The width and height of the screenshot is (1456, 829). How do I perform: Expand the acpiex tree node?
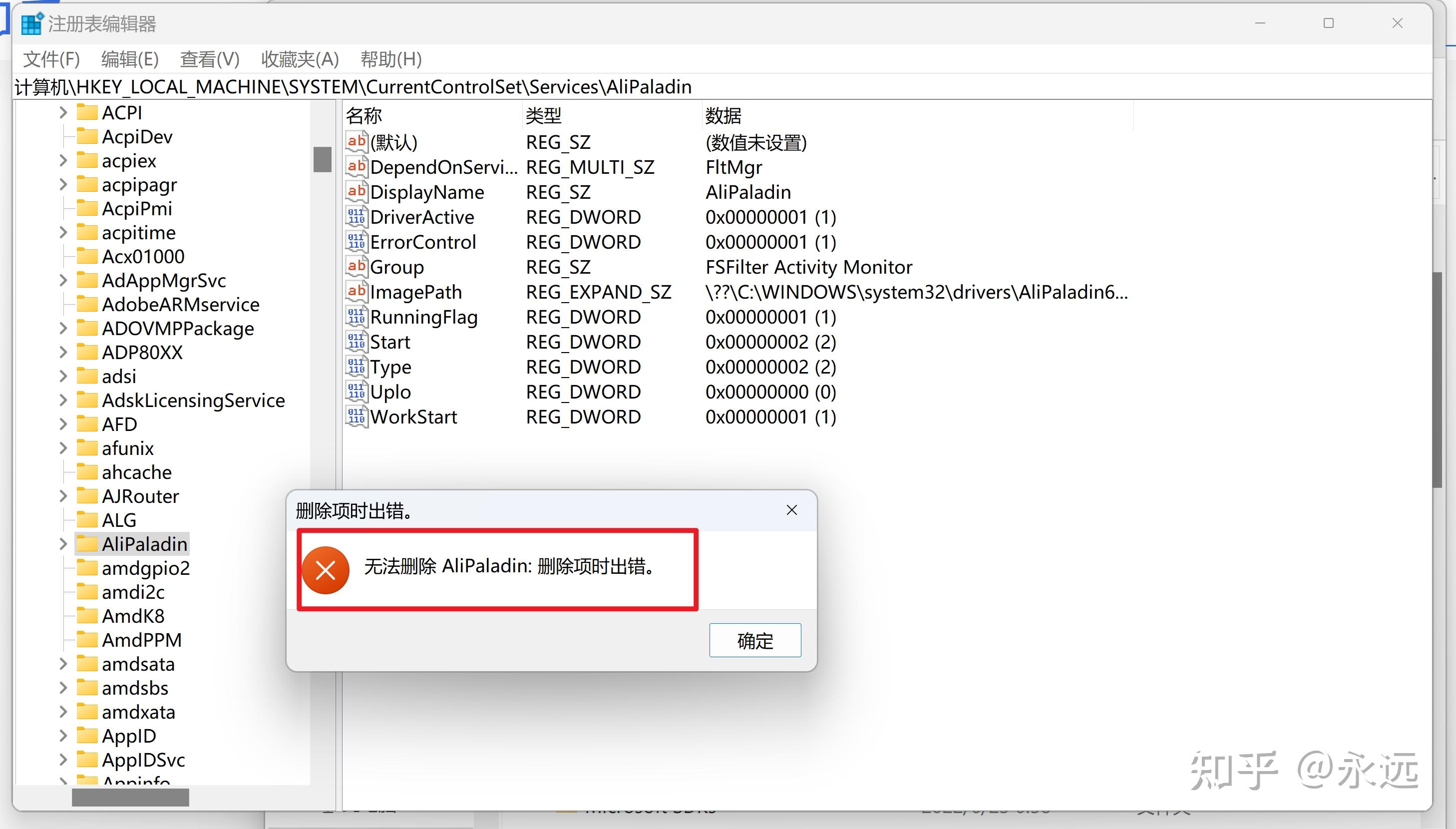pos(63,161)
